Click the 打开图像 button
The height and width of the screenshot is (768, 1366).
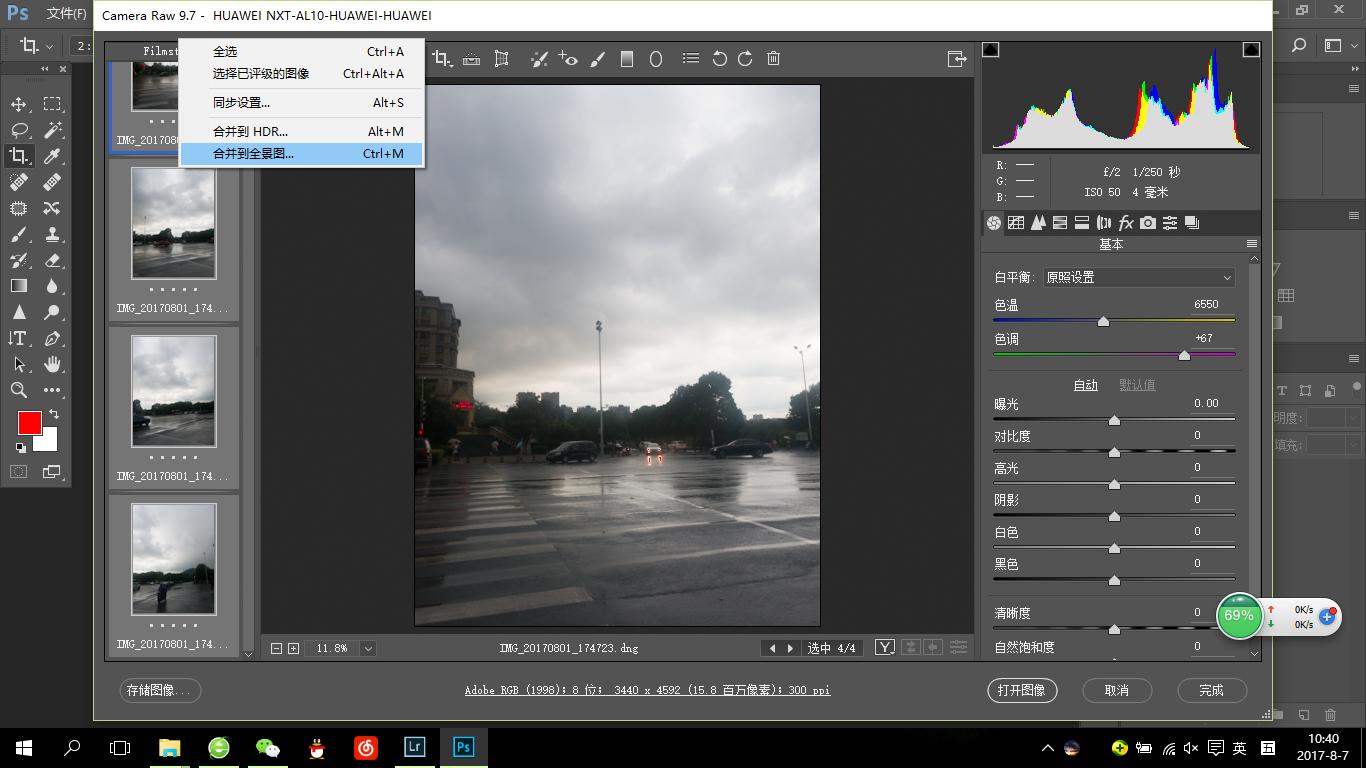click(1021, 690)
